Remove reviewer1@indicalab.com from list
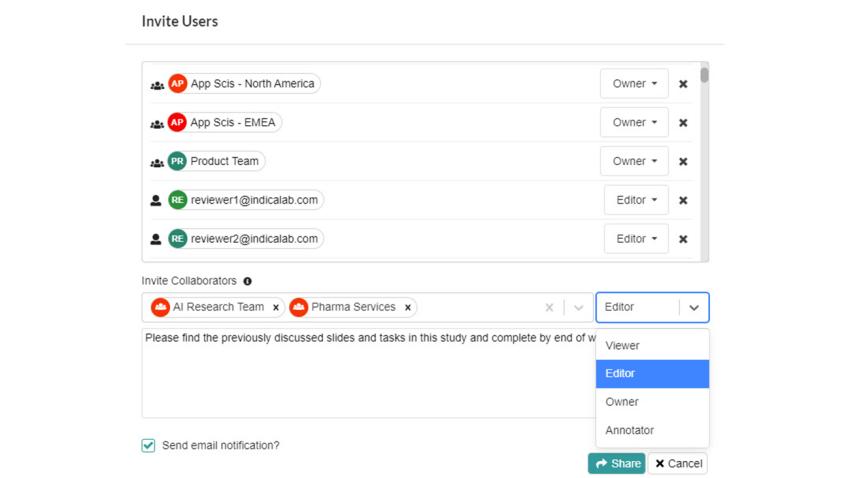This screenshot has height=478, width=850. point(683,201)
